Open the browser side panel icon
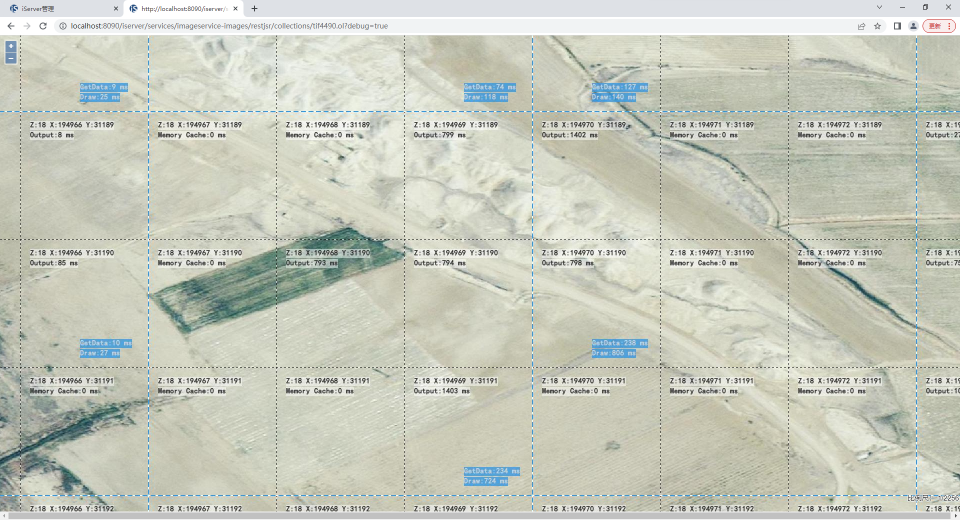This screenshot has width=960, height=520. 897,25
